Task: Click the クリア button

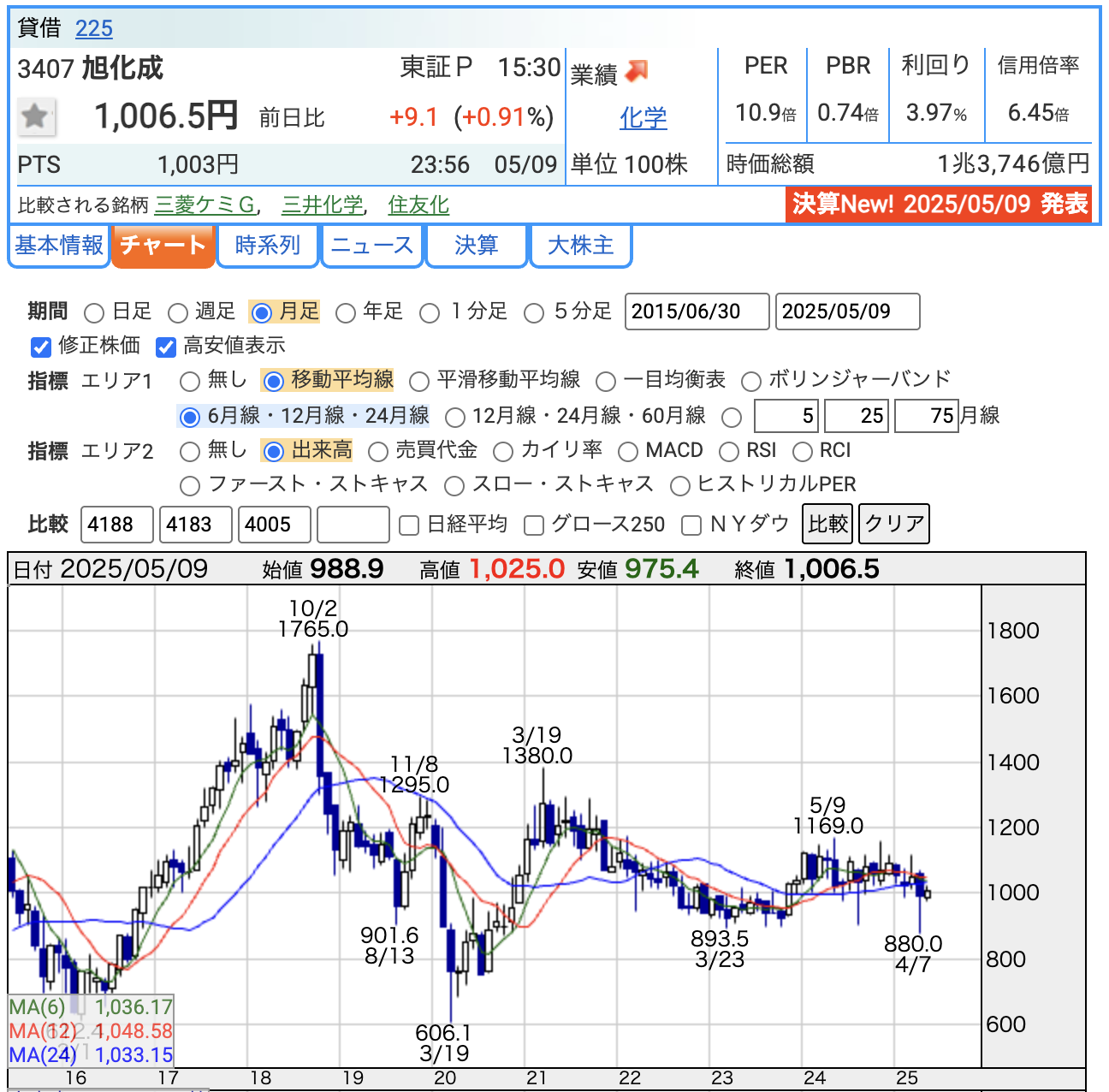Action: [894, 524]
